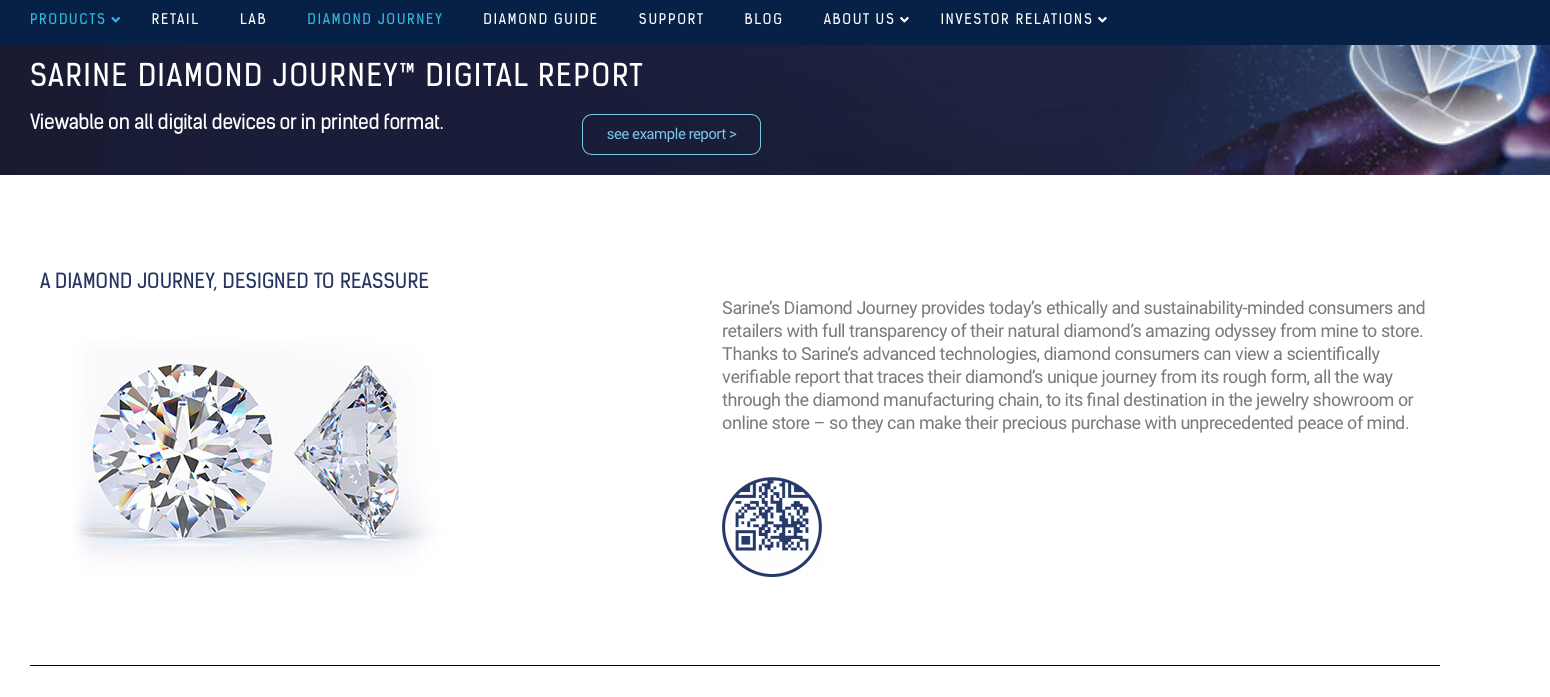Viewport: 1550px width, 697px height.
Task: Click the 'Sarine Diamond Journey™ Digital Report' title
Action: [x=337, y=76]
